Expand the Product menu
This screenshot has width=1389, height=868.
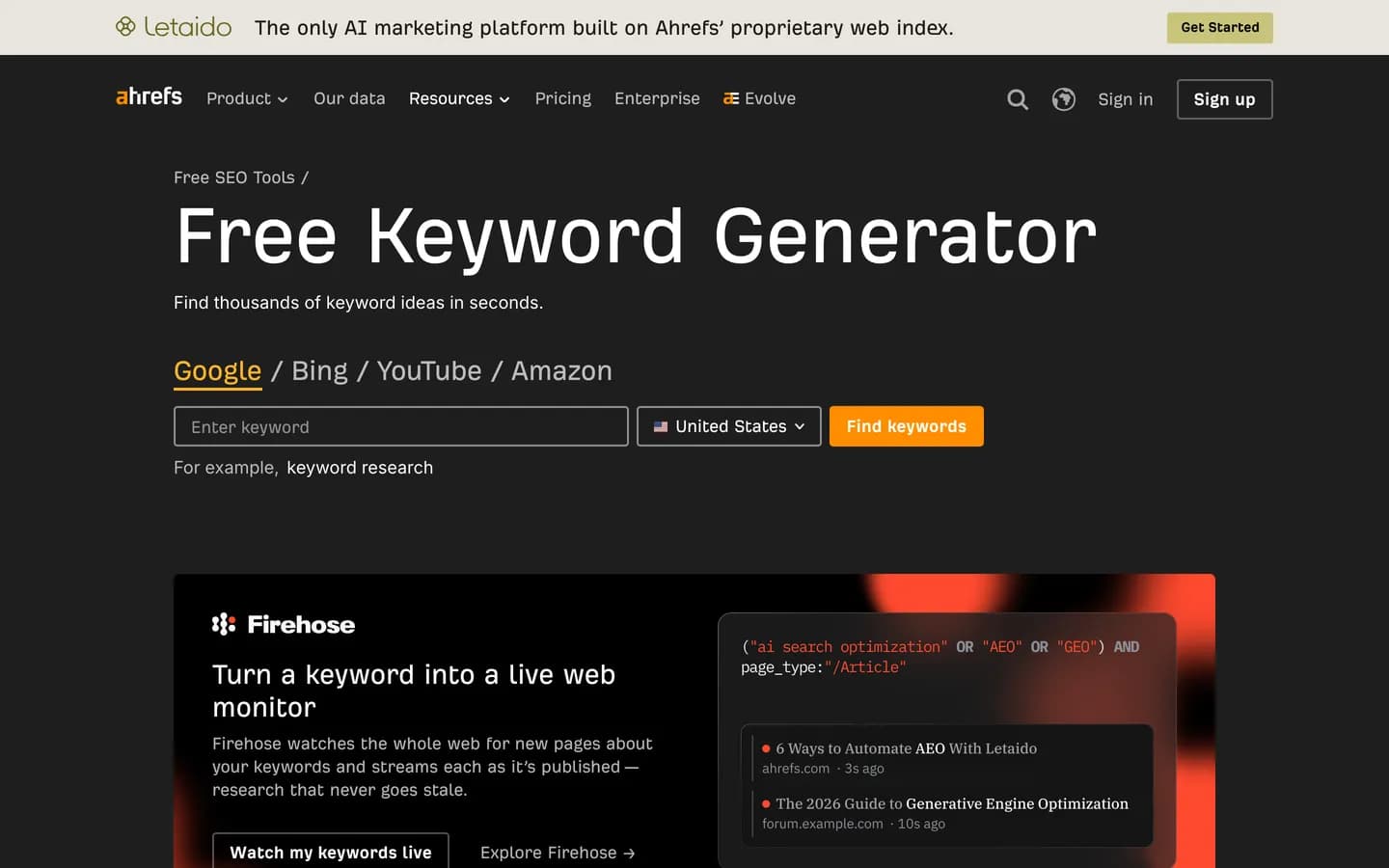(247, 98)
